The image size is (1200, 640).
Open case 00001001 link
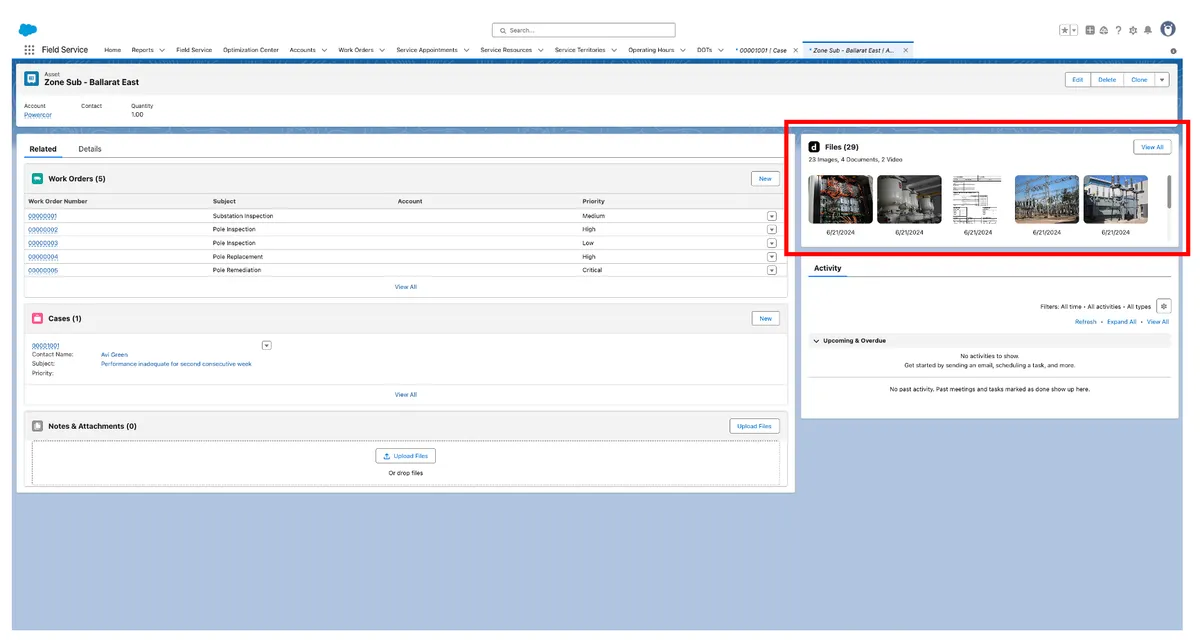tap(46, 345)
